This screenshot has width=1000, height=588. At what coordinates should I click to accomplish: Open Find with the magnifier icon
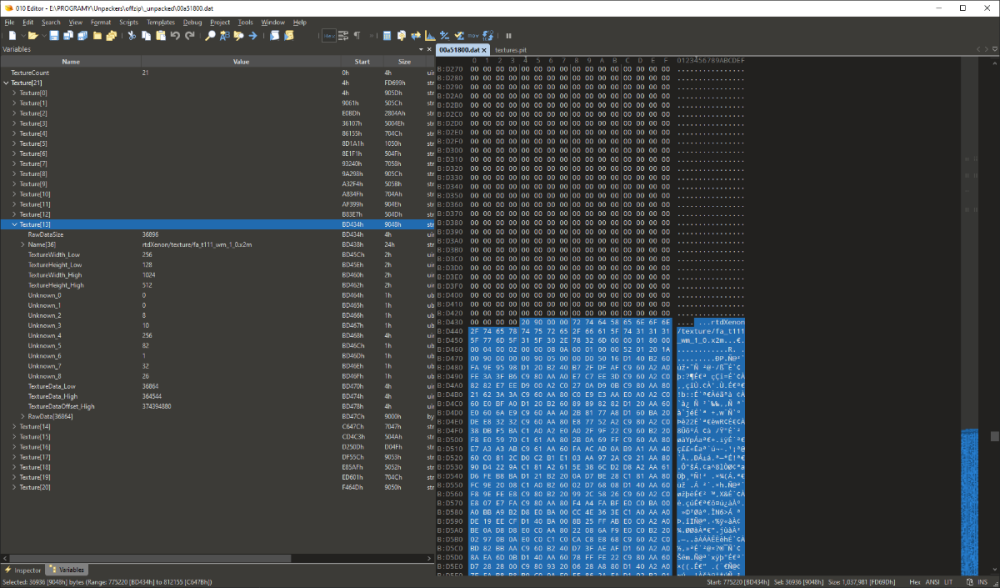point(210,35)
